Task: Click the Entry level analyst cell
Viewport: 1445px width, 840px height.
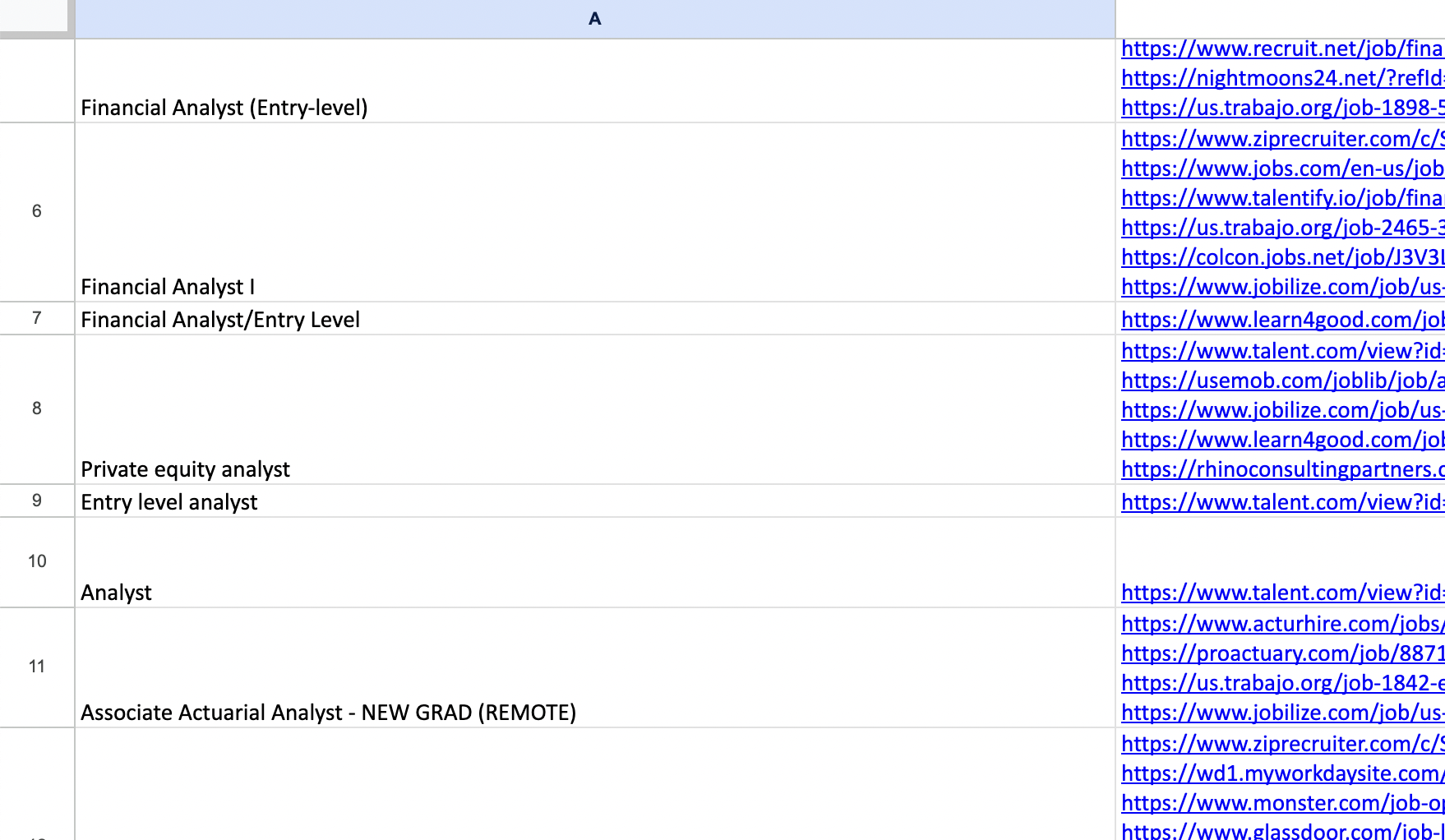Action: 169,501
